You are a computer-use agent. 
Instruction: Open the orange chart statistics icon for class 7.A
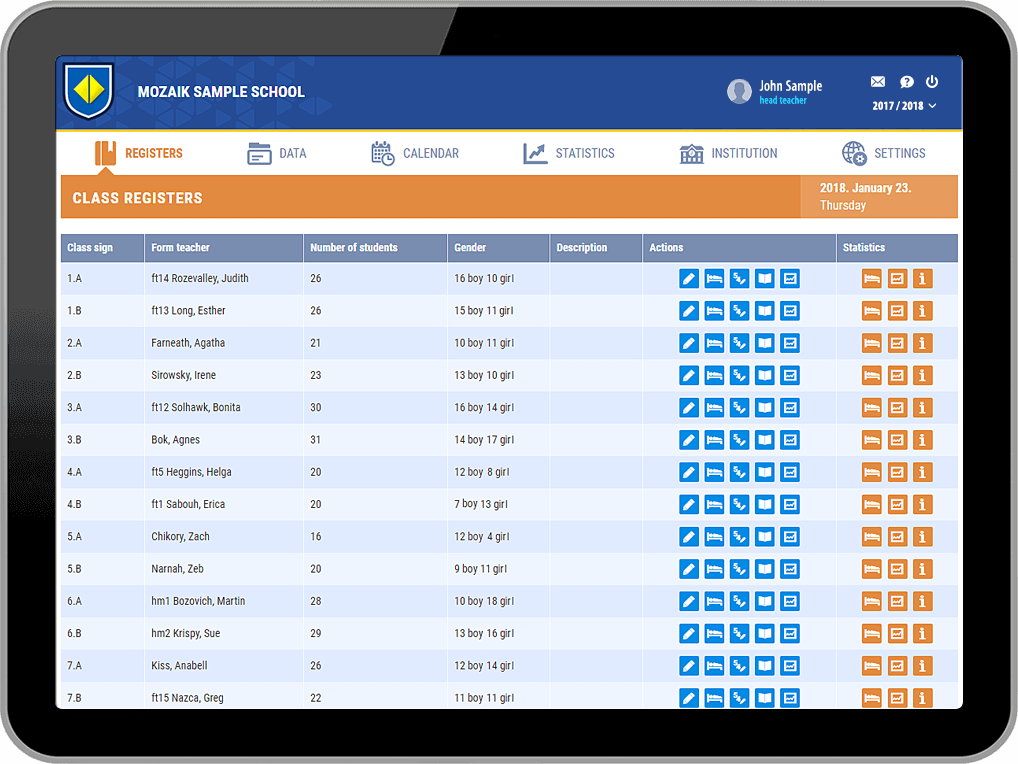(x=897, y=666)
